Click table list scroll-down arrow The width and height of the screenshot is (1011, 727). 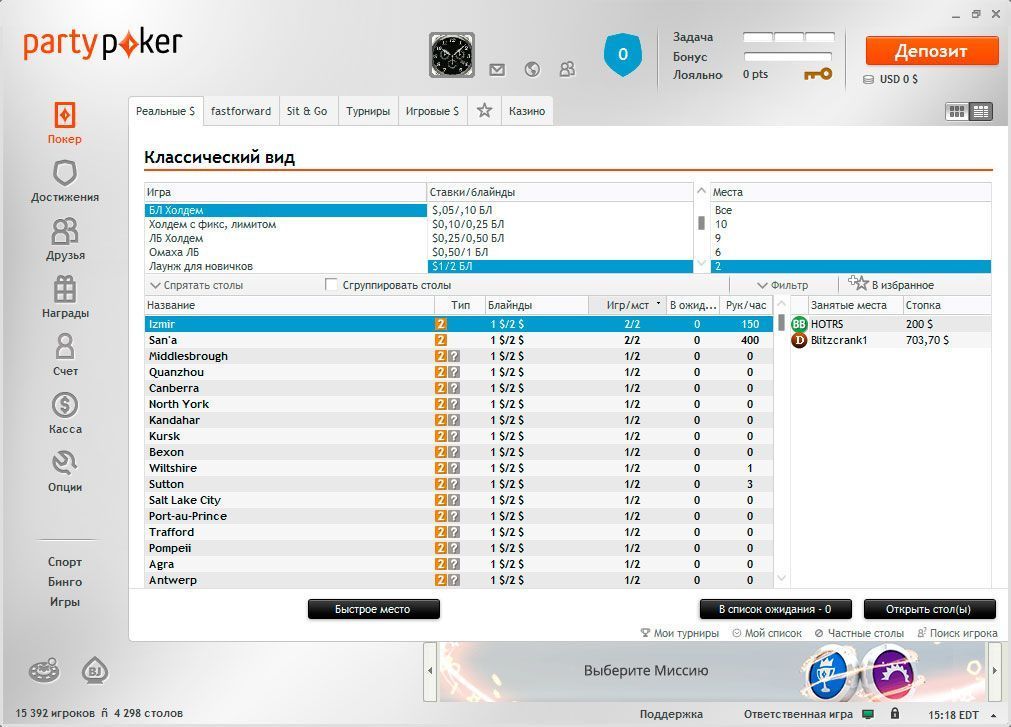tap(781, 578)
